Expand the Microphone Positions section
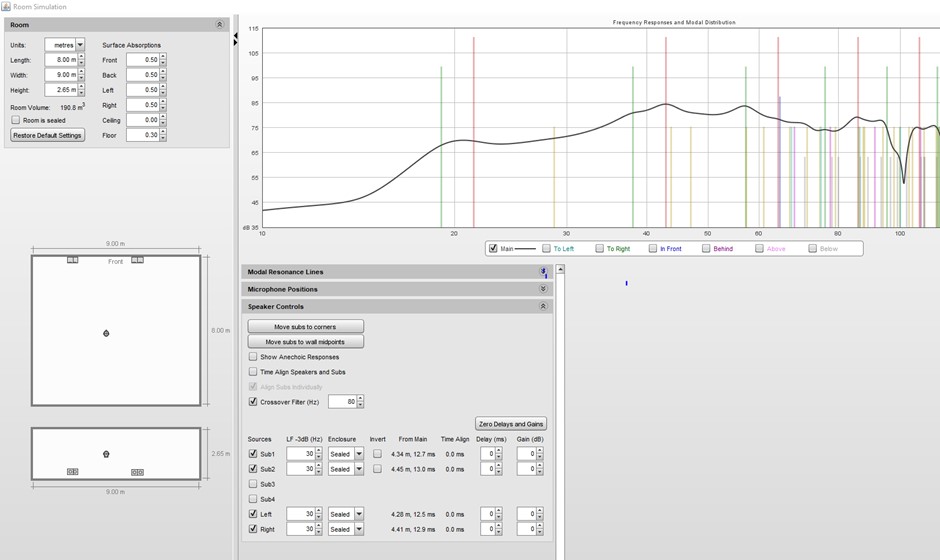940x560 pixels. 543,289
